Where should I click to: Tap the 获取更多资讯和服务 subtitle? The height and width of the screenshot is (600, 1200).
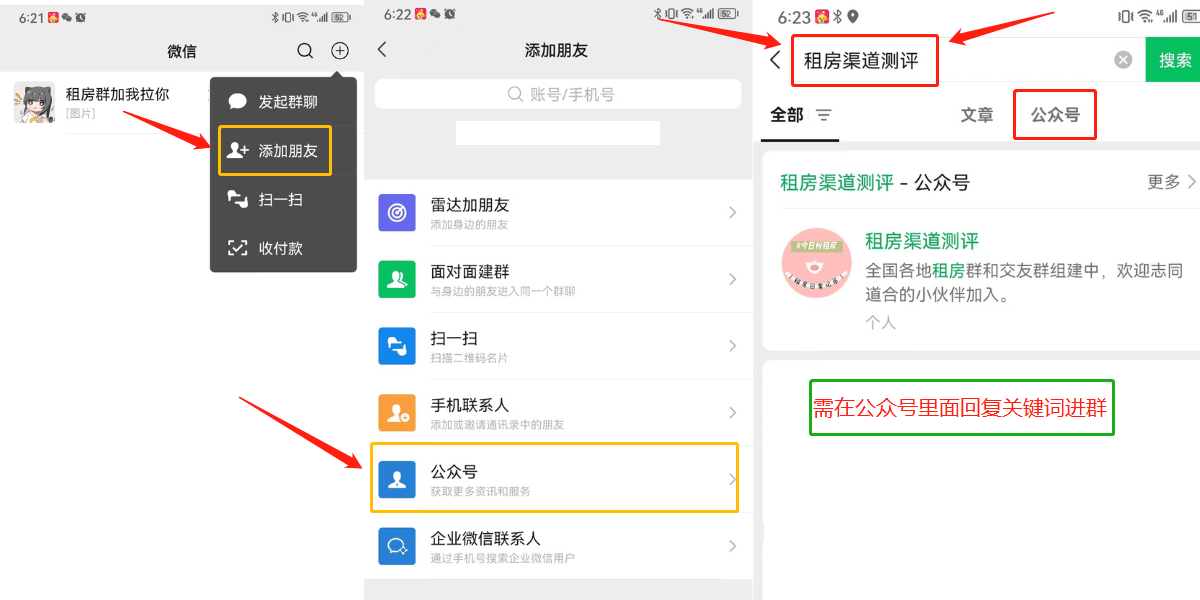[x=481, y=492]
